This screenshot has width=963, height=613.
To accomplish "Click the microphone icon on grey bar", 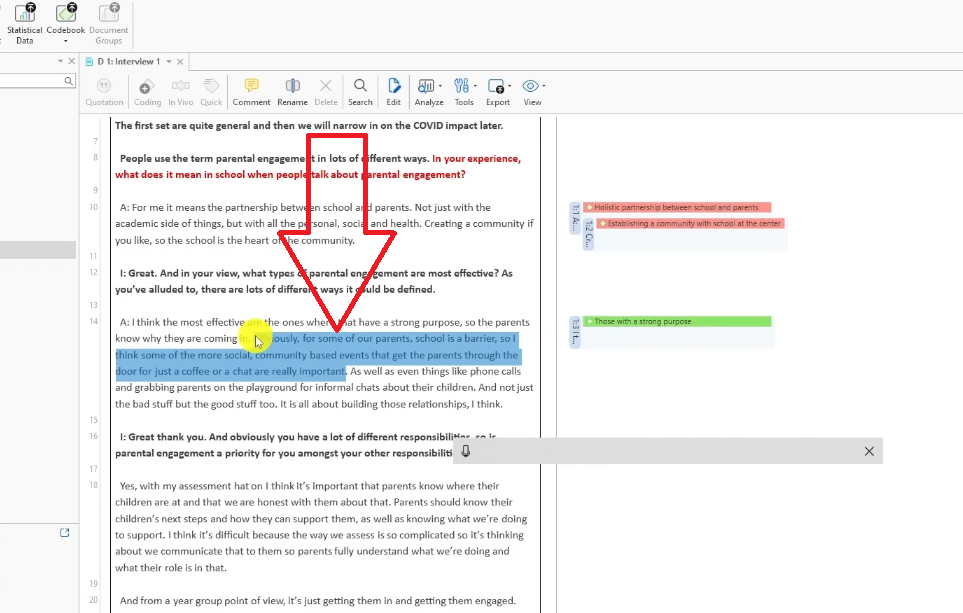I will (x=466, y=451).
